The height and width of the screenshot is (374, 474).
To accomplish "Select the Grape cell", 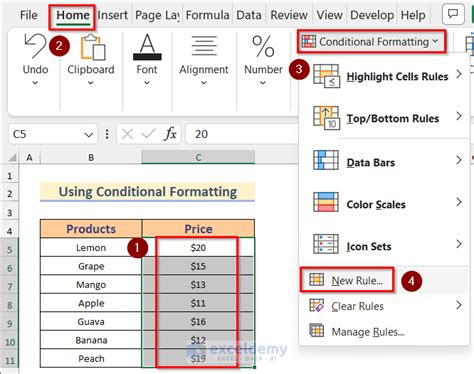I will [91, 266].
